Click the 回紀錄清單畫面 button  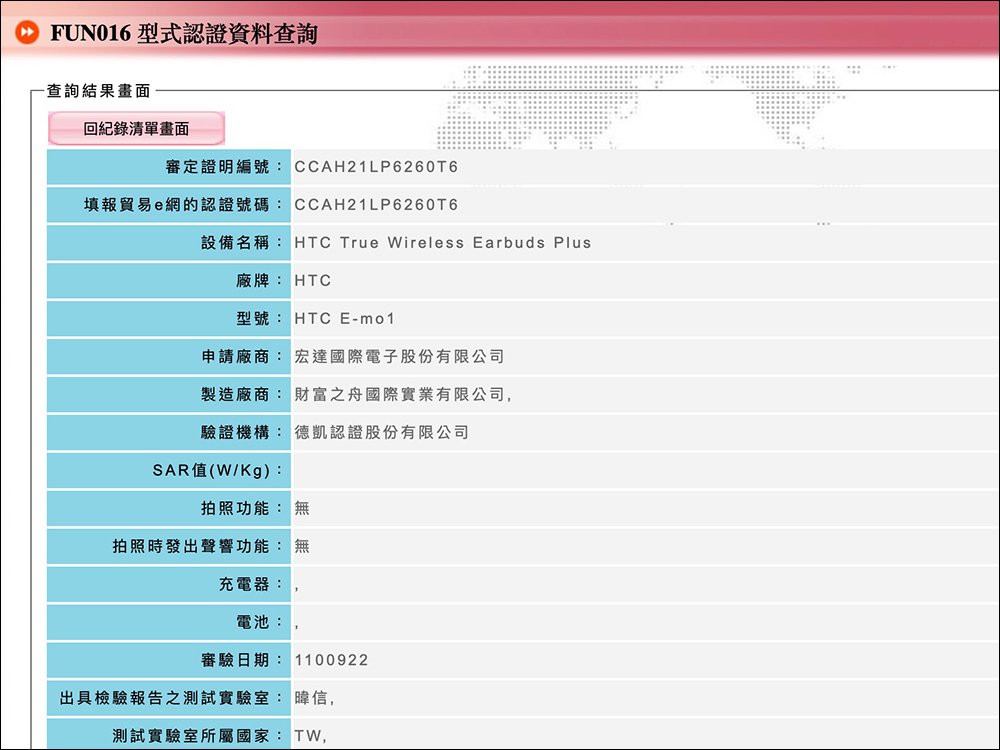click(x=136, y=128)
